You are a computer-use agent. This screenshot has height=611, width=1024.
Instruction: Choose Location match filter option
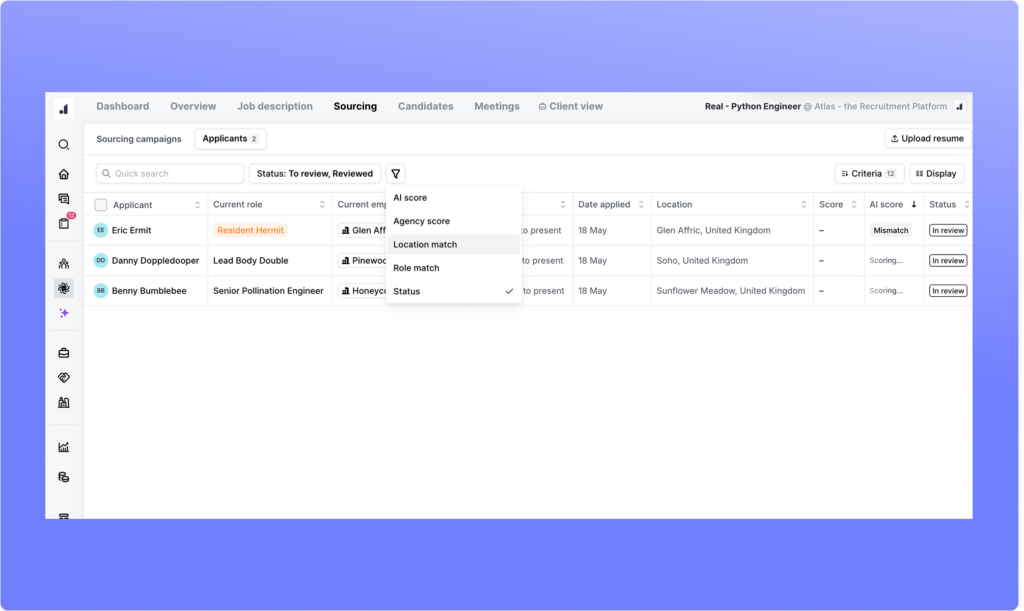tap(453, 245)
